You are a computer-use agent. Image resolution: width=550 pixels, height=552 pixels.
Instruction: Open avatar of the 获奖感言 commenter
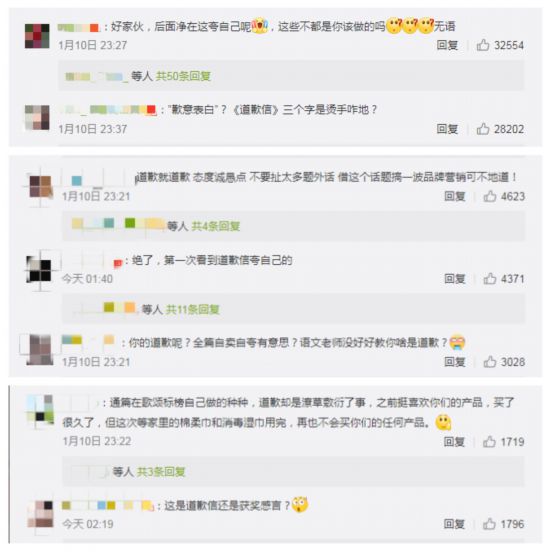click(40, 514)
